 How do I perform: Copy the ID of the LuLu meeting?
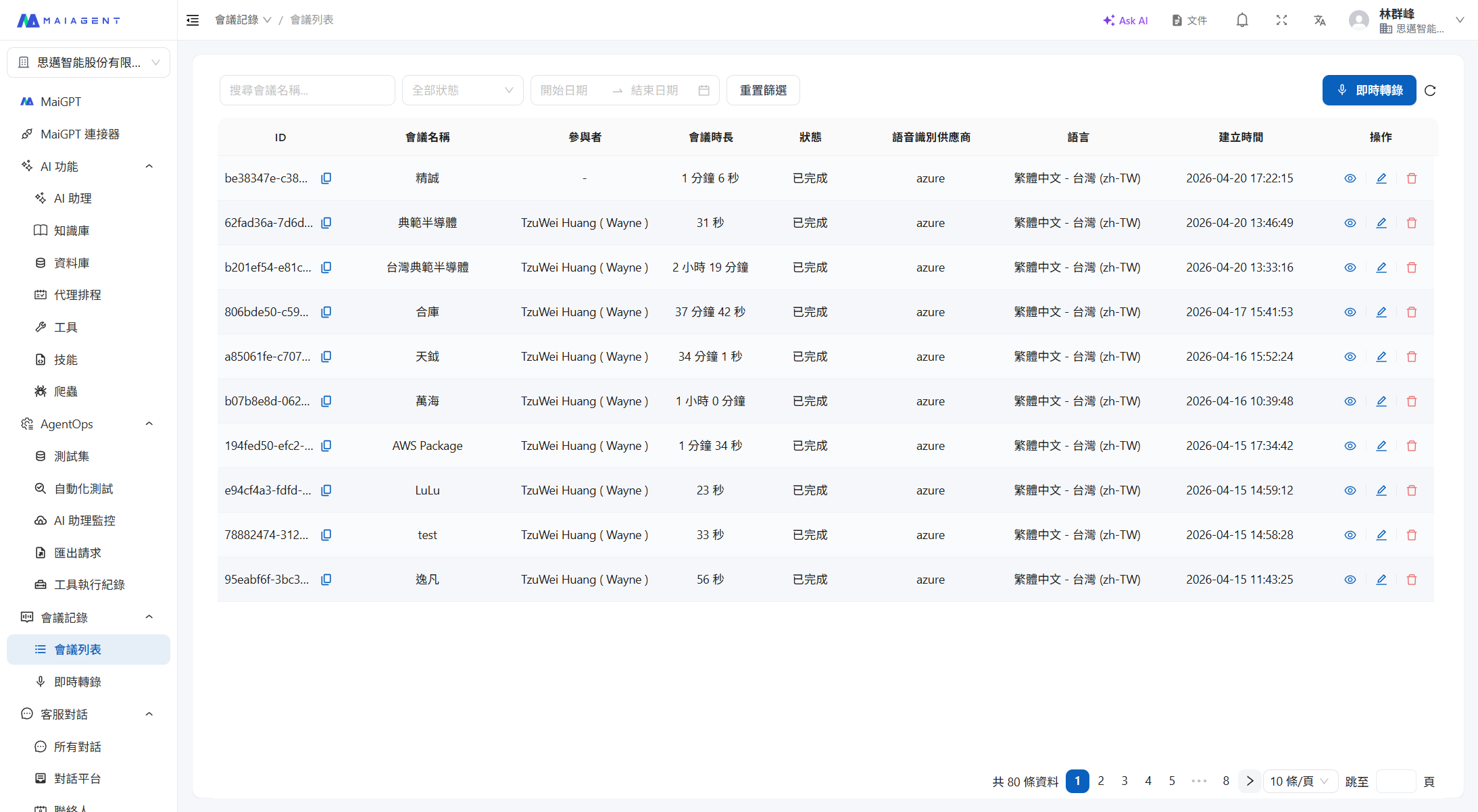(326, 490)
